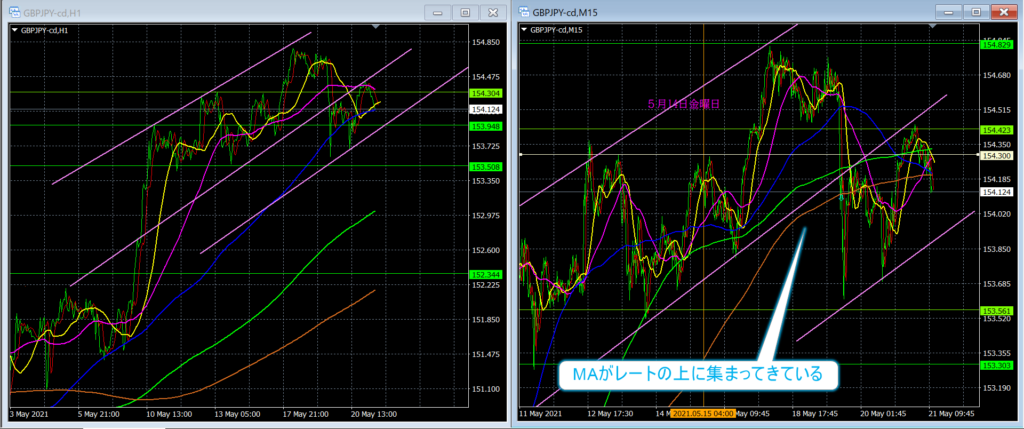Click the chart icon in the GBPJPY-cd,M15 title bar

[524, 12]
